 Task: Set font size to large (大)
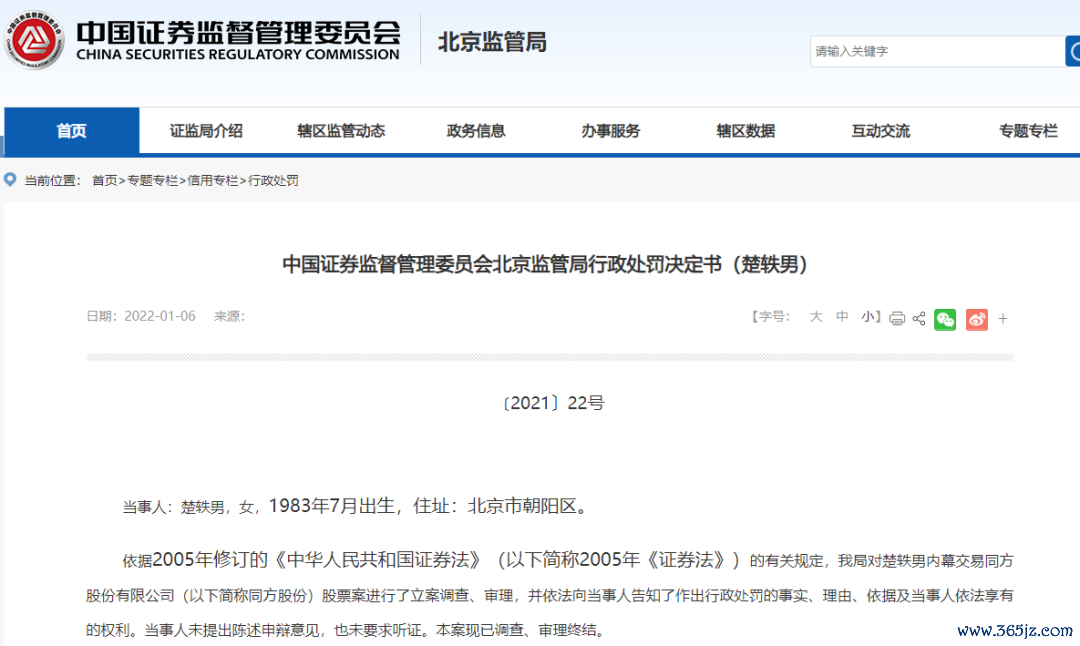(816, 317)
